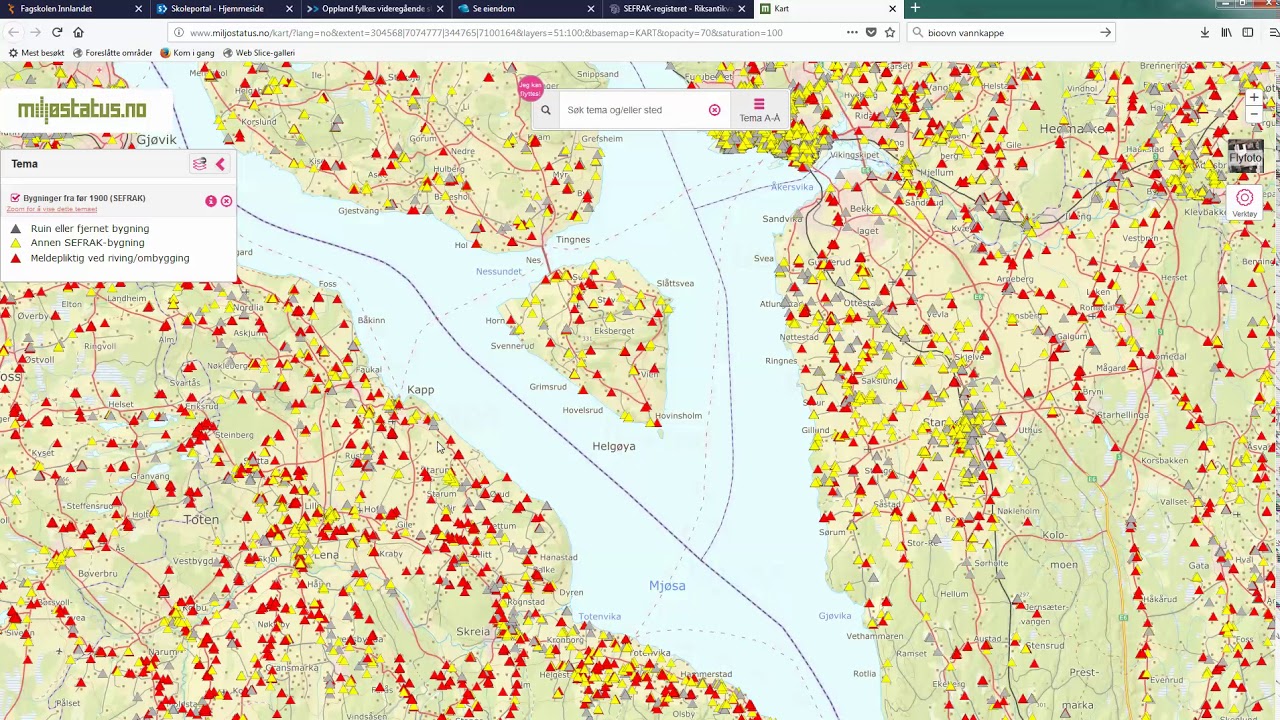Click the 'Mjøsa' lake label on the map
The height and width of the screenshot is (720, 1280).
click(x=667, y=585)
